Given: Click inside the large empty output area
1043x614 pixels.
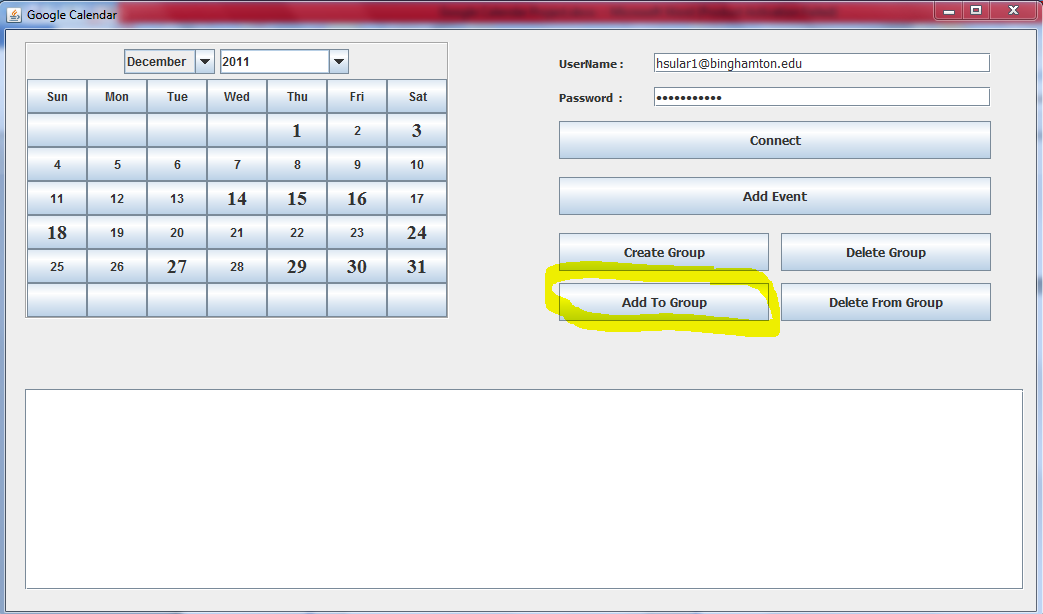Looking at the screenshot, I should (x=523, y=488).
